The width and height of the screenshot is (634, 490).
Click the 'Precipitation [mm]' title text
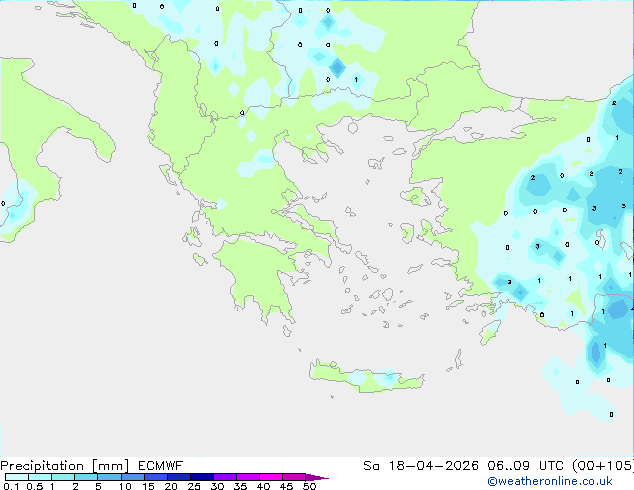65,466
